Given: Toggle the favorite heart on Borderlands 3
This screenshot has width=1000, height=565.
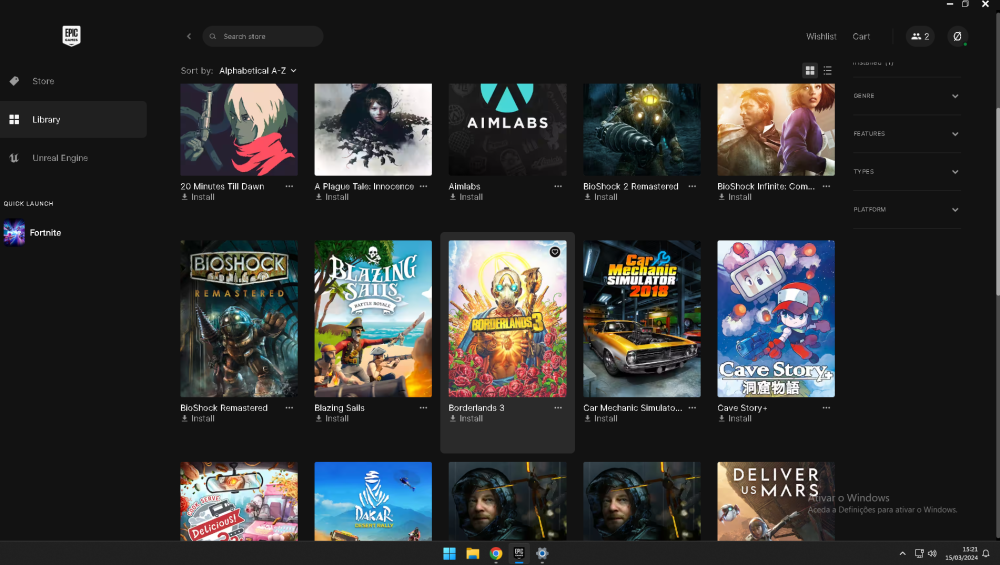Looking at the screenshot, I should [x=555, y=252].
